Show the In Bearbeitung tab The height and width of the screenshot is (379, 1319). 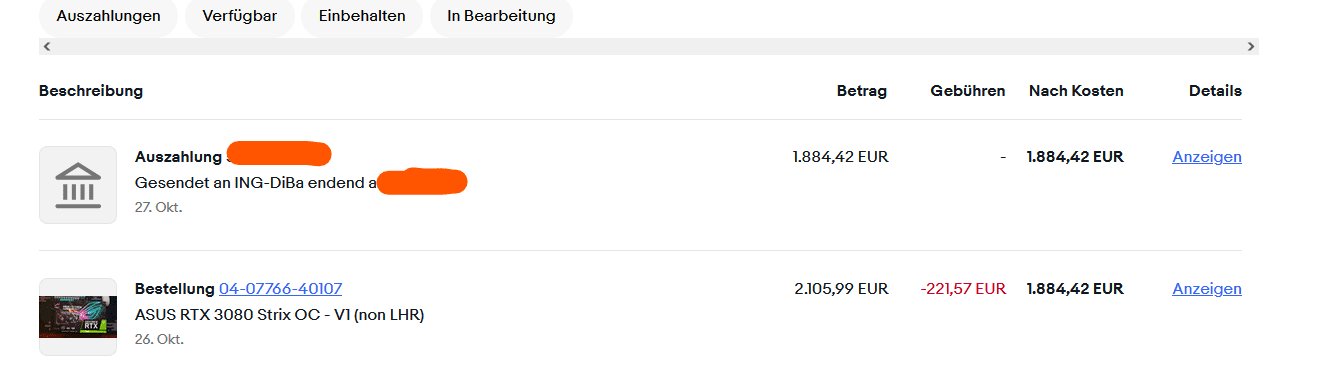(x=501, y=16)
